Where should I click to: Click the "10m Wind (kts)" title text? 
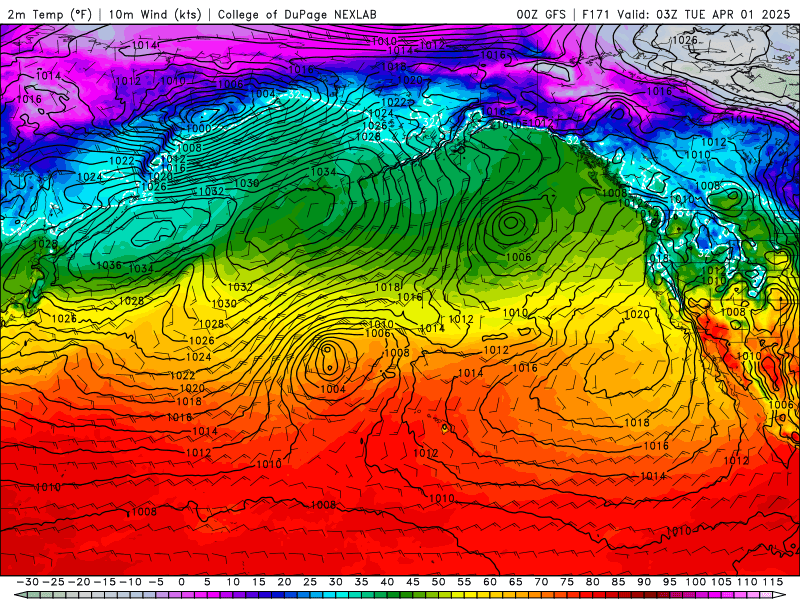(x=155, y=14)
